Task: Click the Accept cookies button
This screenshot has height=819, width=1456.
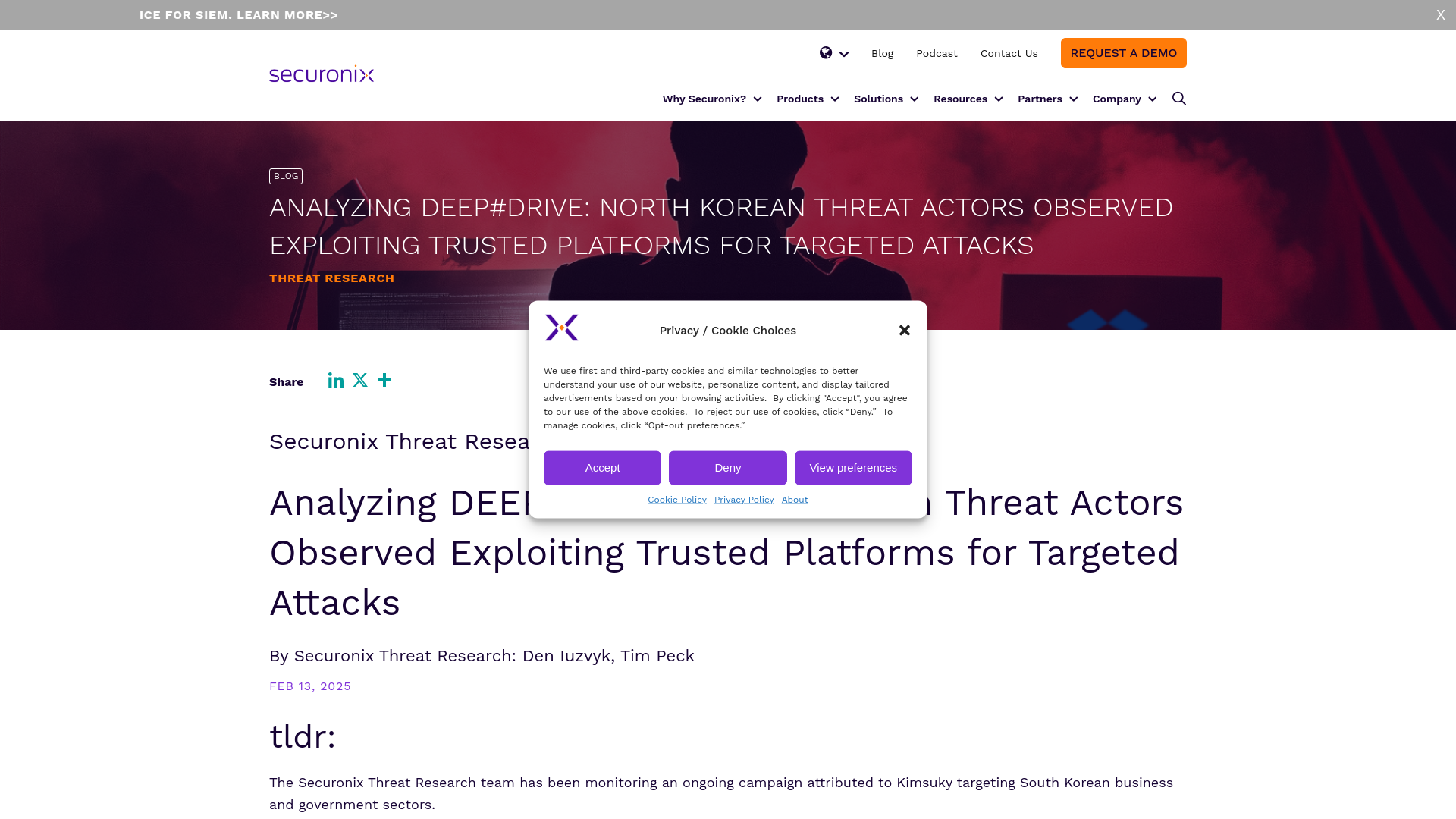Action: pyautogui.click(x=602, y=467)
